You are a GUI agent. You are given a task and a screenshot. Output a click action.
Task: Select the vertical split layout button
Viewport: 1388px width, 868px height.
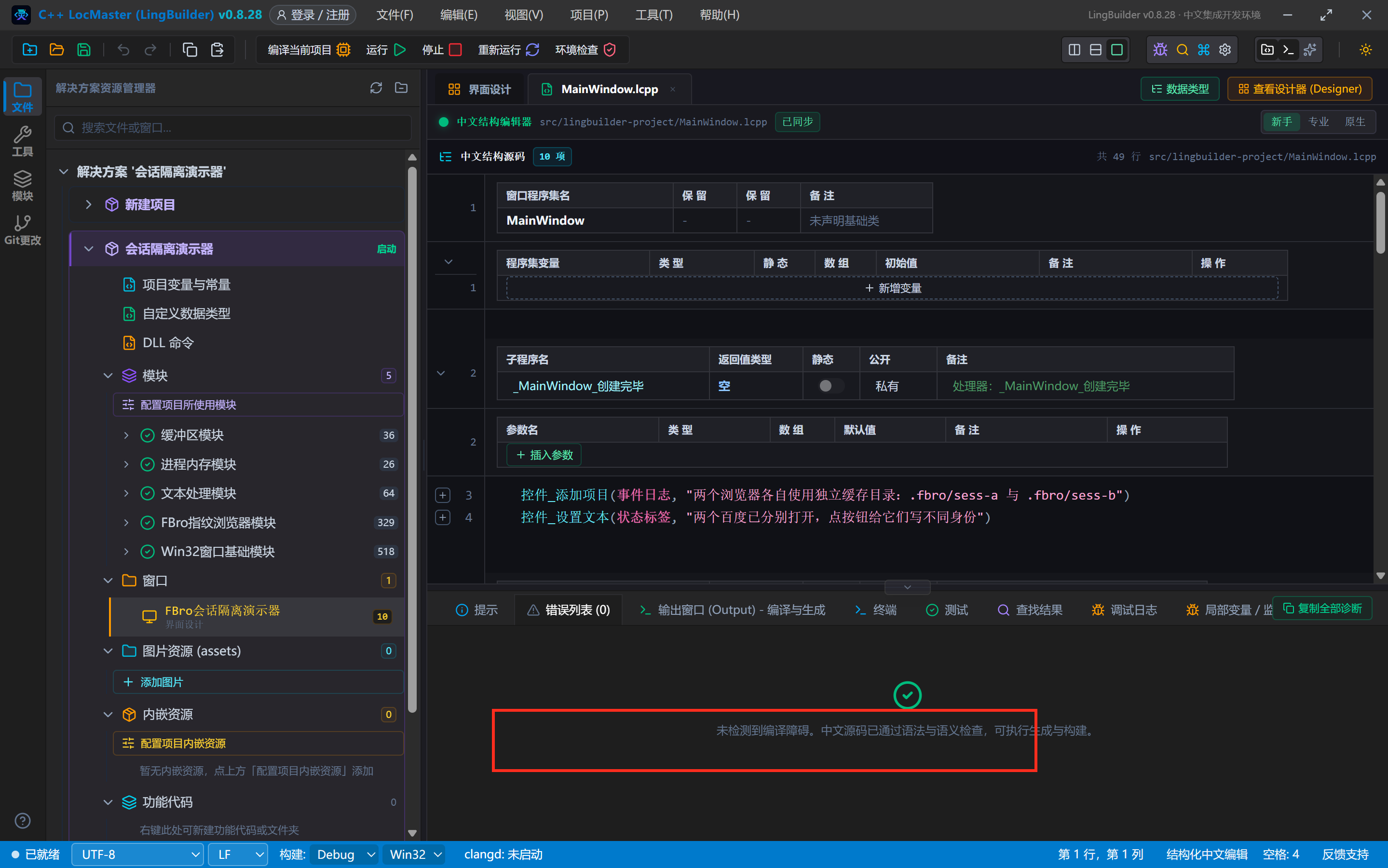[1074, 50]
